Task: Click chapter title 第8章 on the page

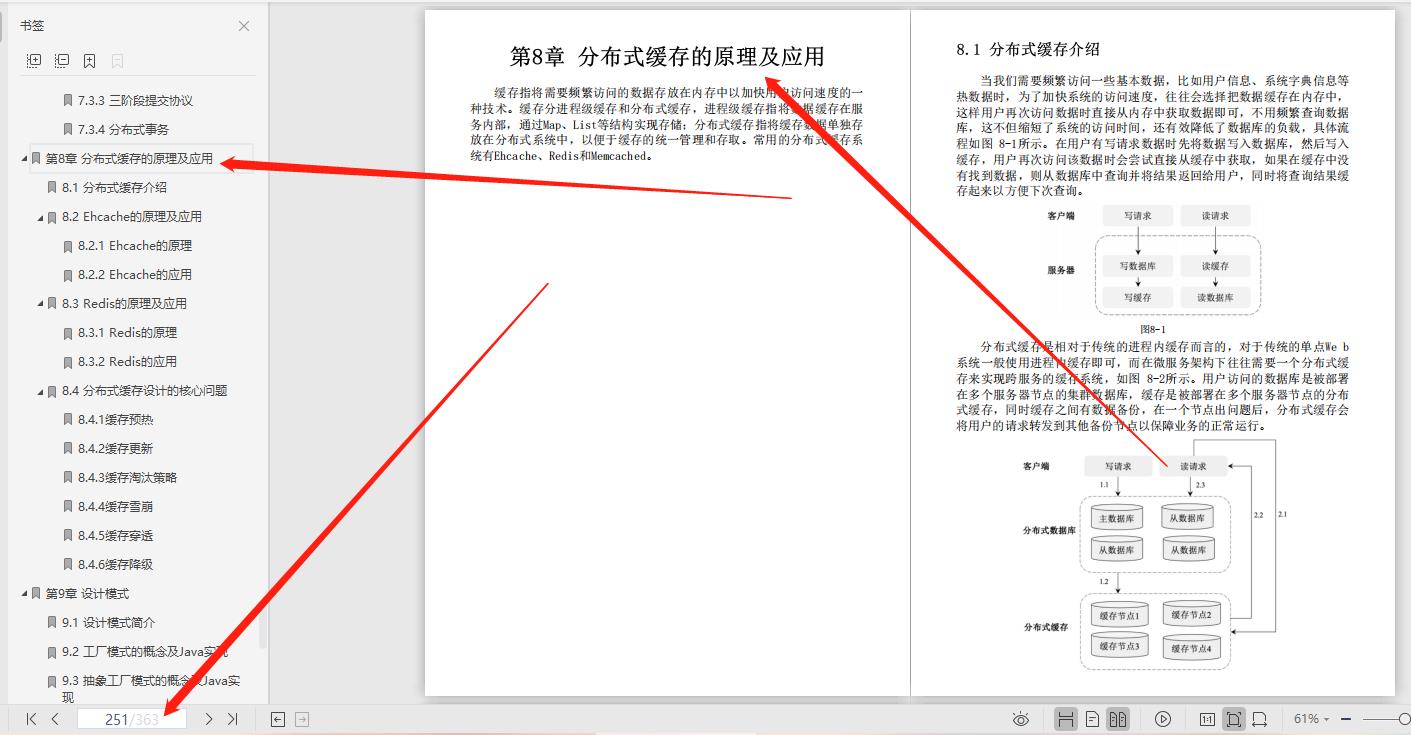Action: pyautogui.click(x=667, y=56)
